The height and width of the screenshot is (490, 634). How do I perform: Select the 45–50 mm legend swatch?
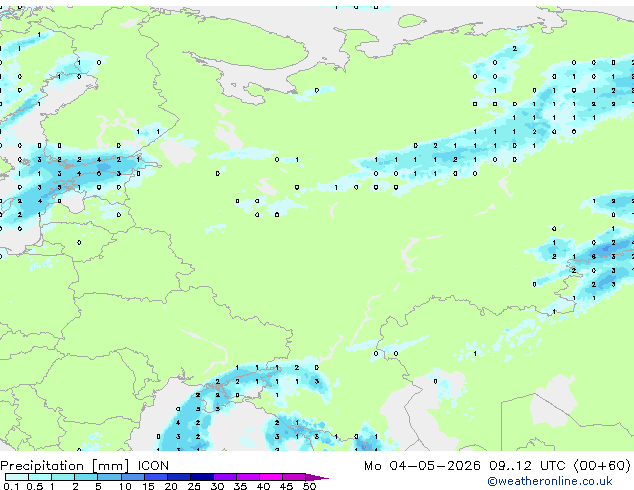point(294,477)
